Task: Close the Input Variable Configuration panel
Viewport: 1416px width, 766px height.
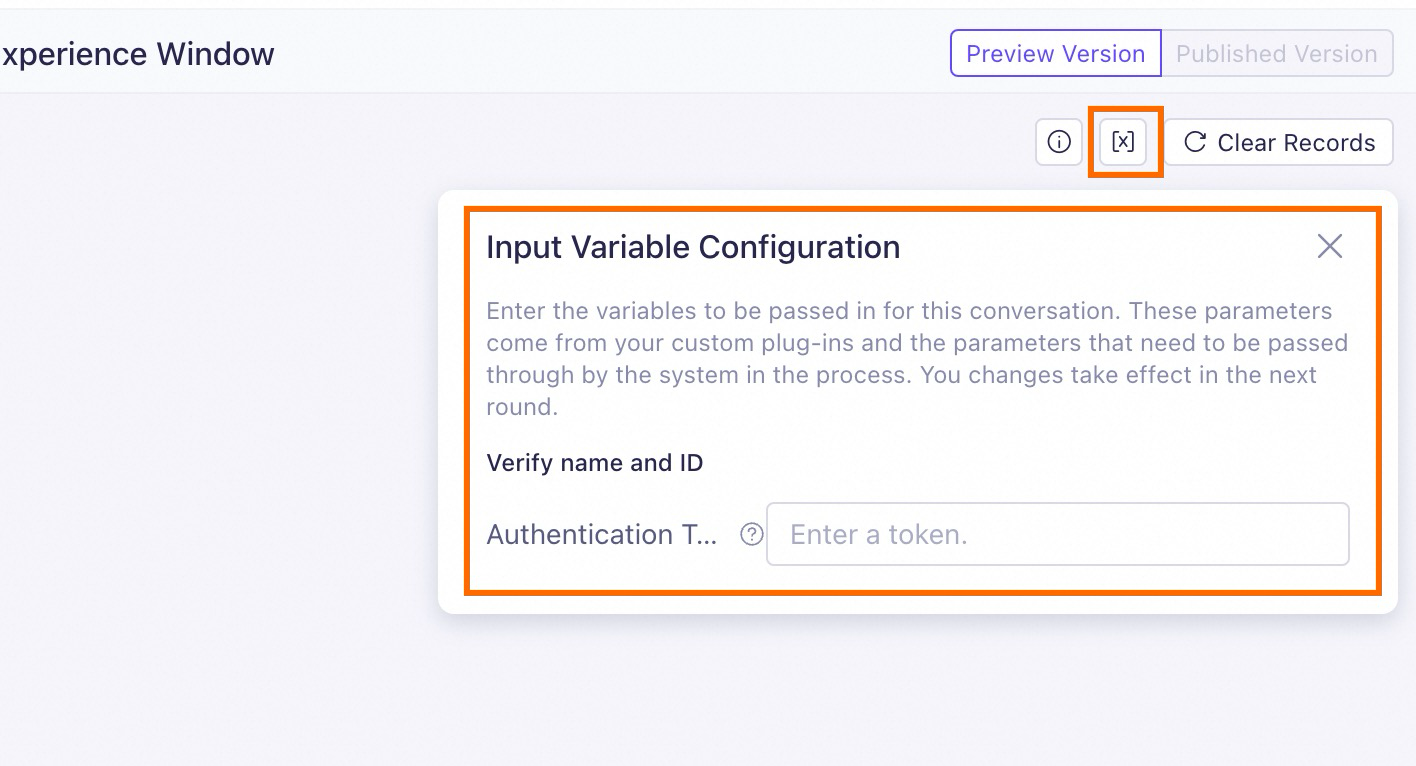Action: pyautogui.click(x=1329, y=246)
